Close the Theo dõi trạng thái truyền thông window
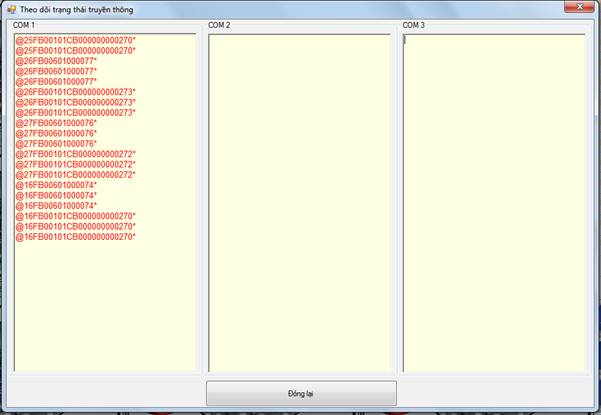The image size is (601, 415). pos(579,7)
